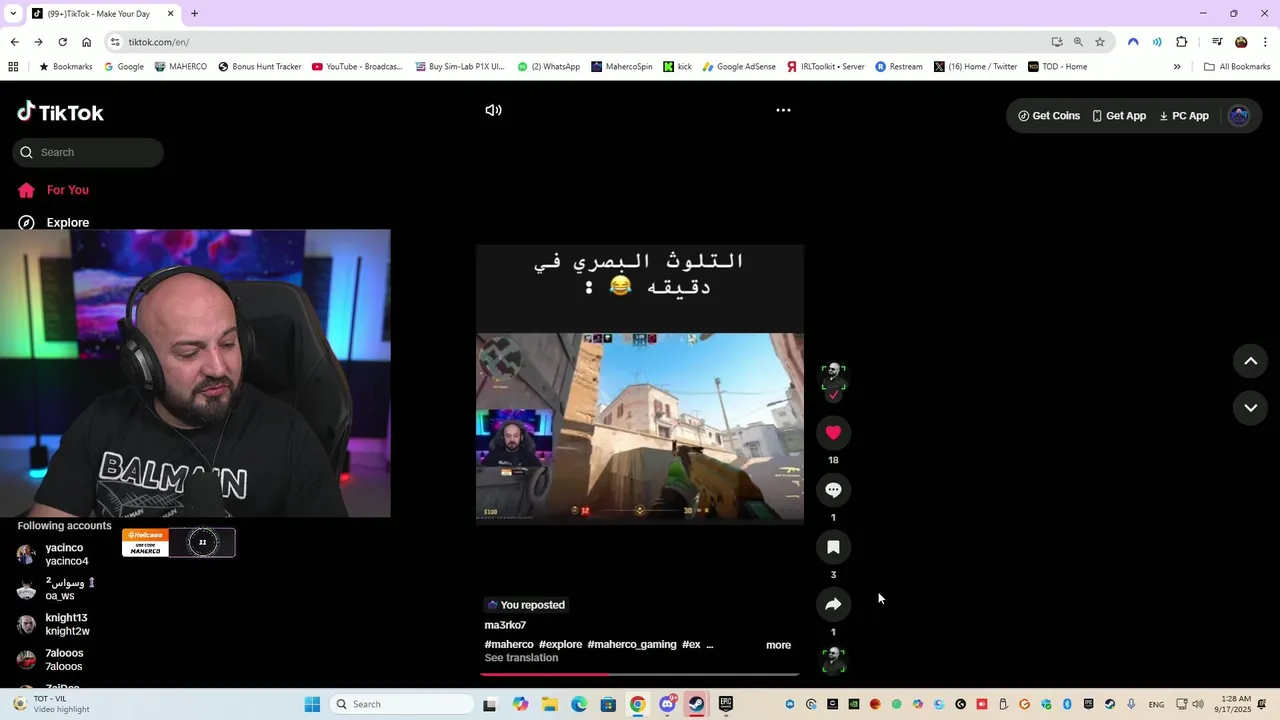Open the zoom magnifier icon in address bar
Screen dimensions: 1280x720
coord(1078,42)
